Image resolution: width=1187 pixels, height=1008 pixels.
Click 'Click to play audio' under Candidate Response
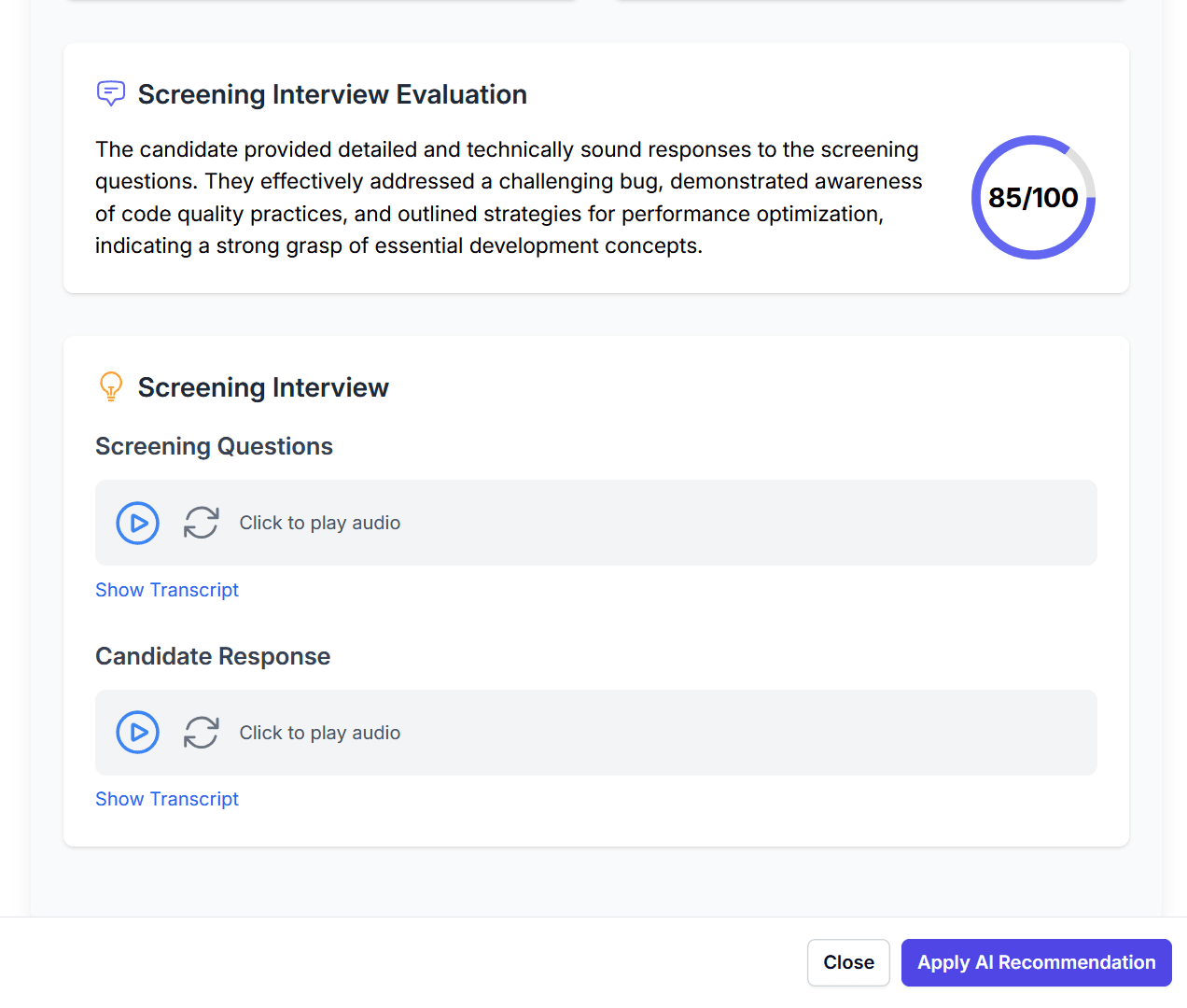pos(319,733)
